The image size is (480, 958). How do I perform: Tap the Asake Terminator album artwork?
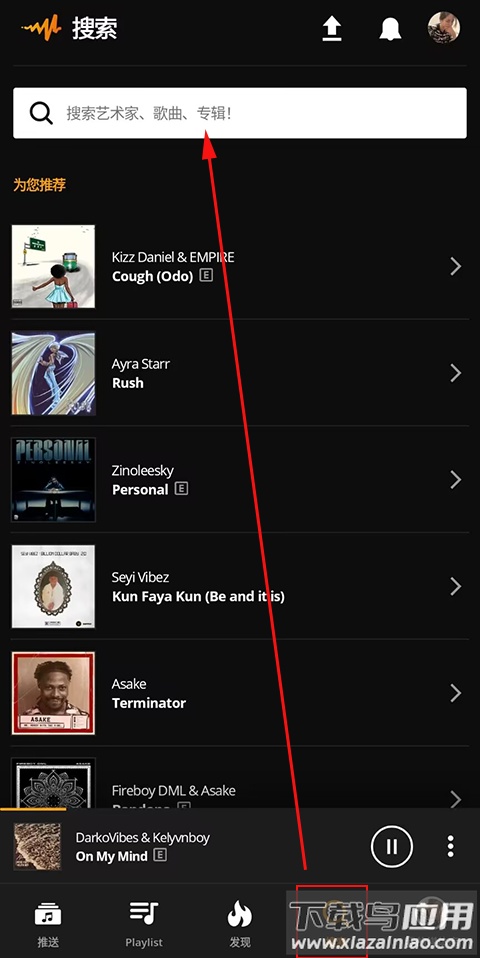click(x=53, y=693)
